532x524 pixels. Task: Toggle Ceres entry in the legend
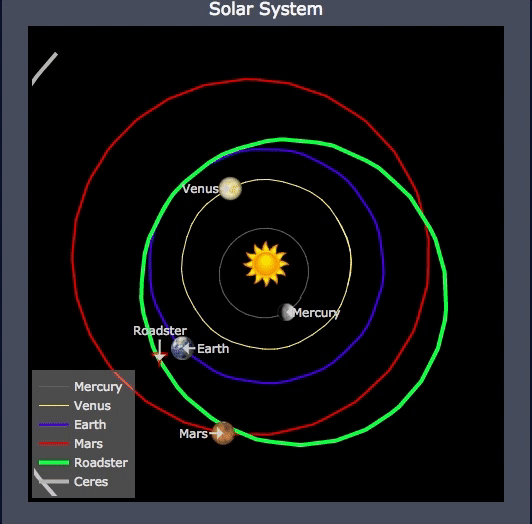[x=73, y=482]
